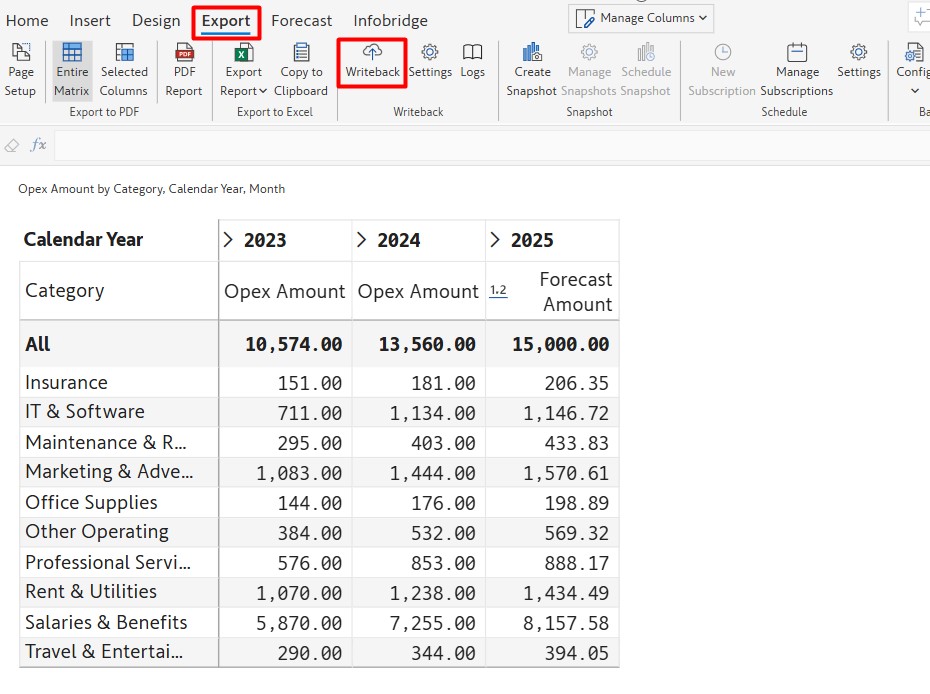The image size is (930, 694).
Task: Expand the 2024 column group
Action: point(361,240)
